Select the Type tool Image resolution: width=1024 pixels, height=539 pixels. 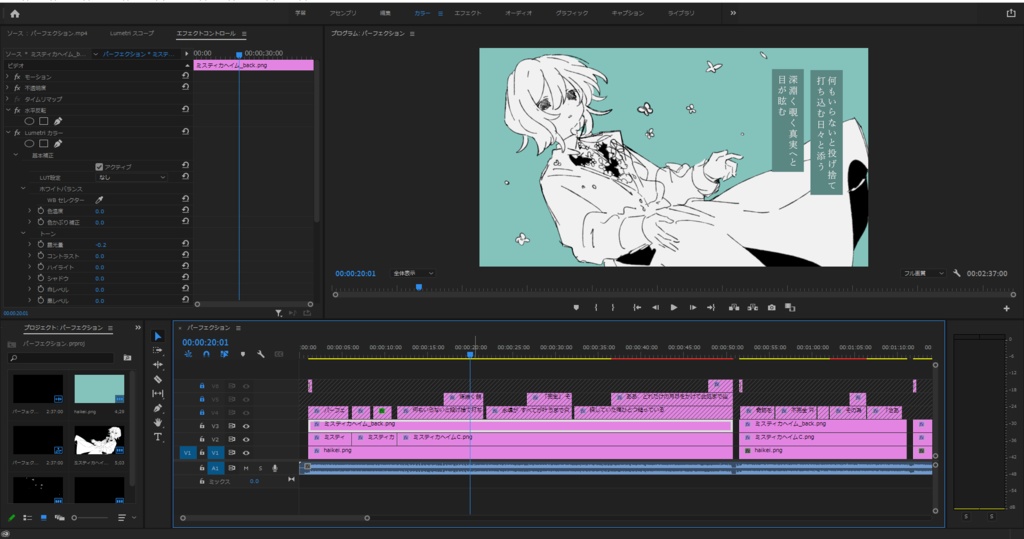click(157, 436)
